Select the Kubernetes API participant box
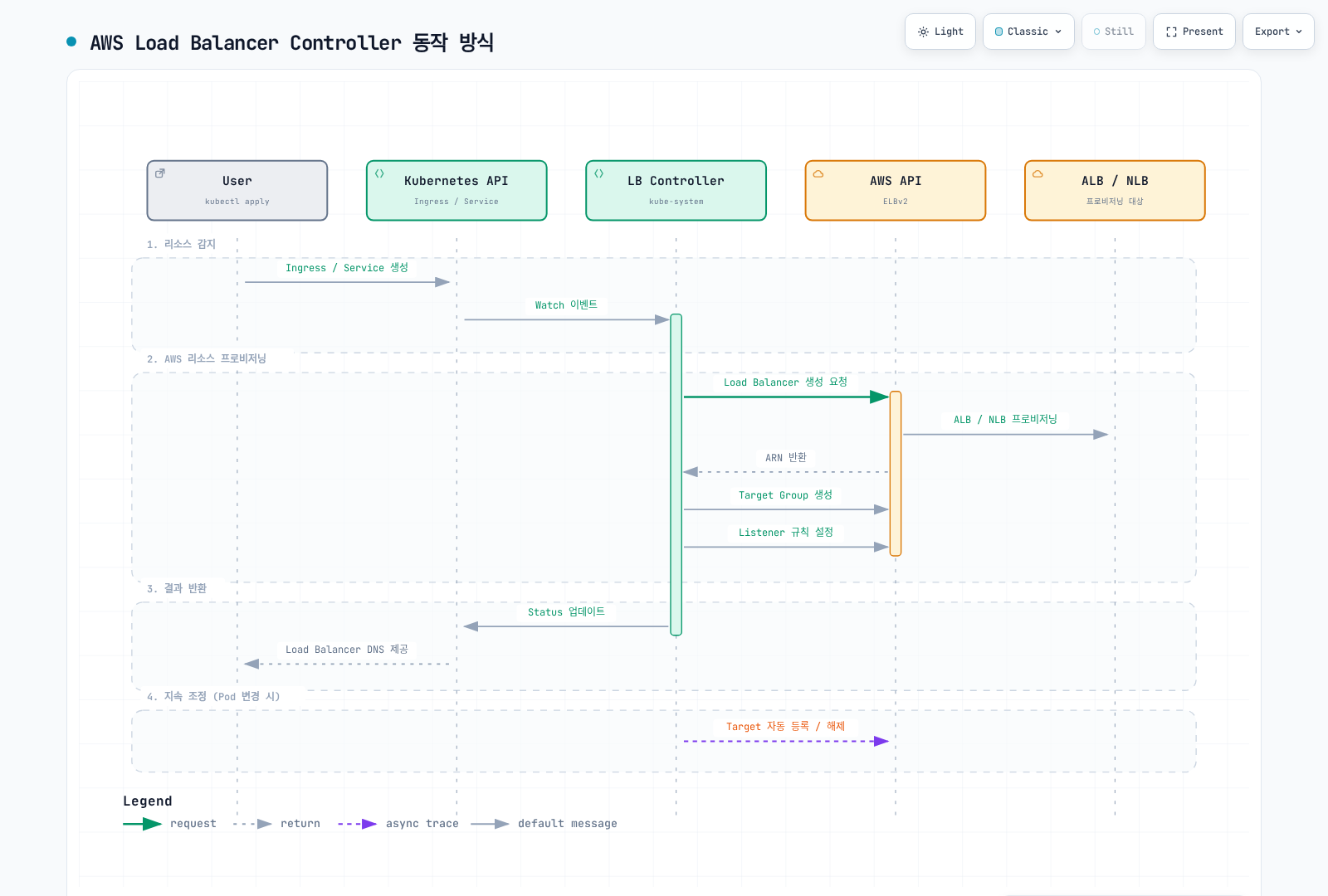 coord(456,191)
